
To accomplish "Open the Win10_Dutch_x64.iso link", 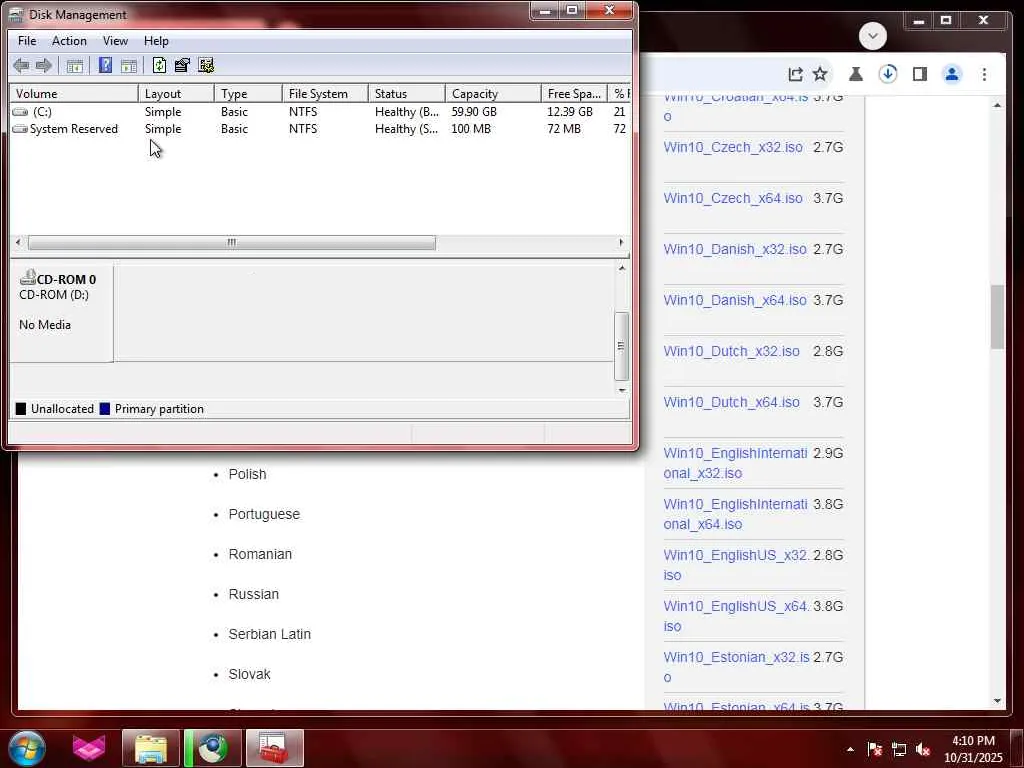I will (x=731, y=402).
